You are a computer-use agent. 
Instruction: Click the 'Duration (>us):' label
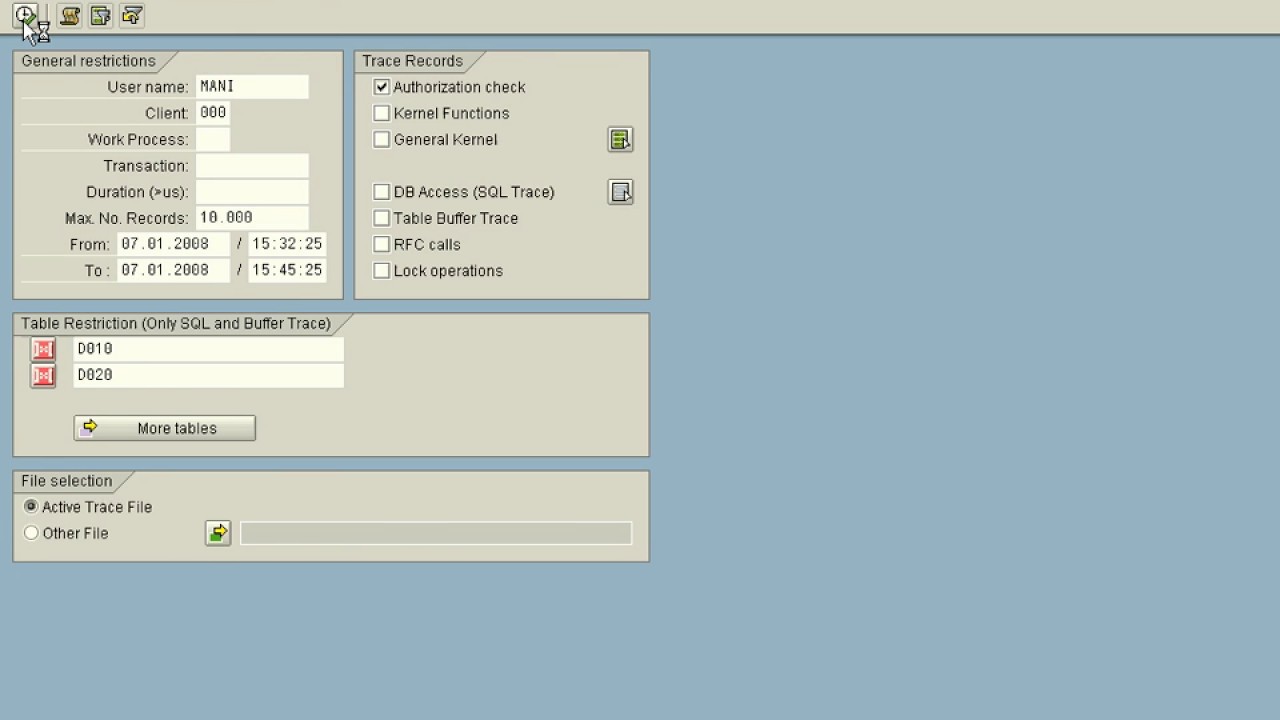[x=137, y=192]
